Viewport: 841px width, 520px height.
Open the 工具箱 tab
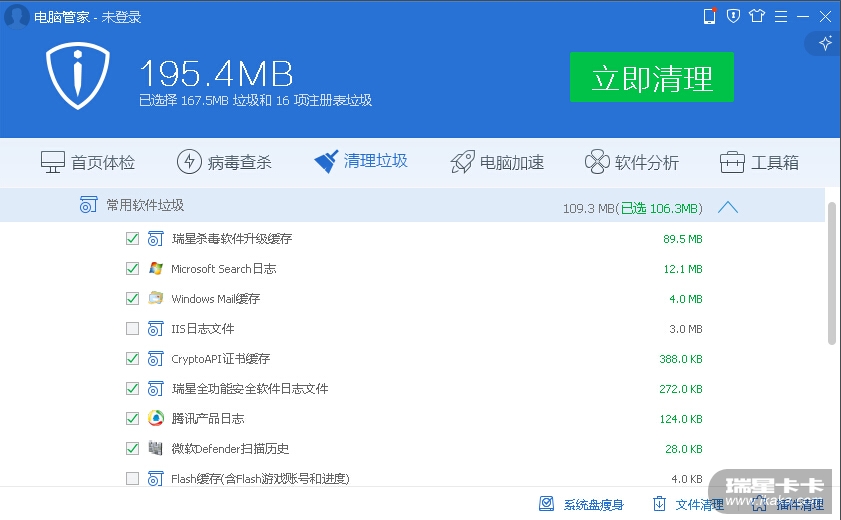point(759,162)
